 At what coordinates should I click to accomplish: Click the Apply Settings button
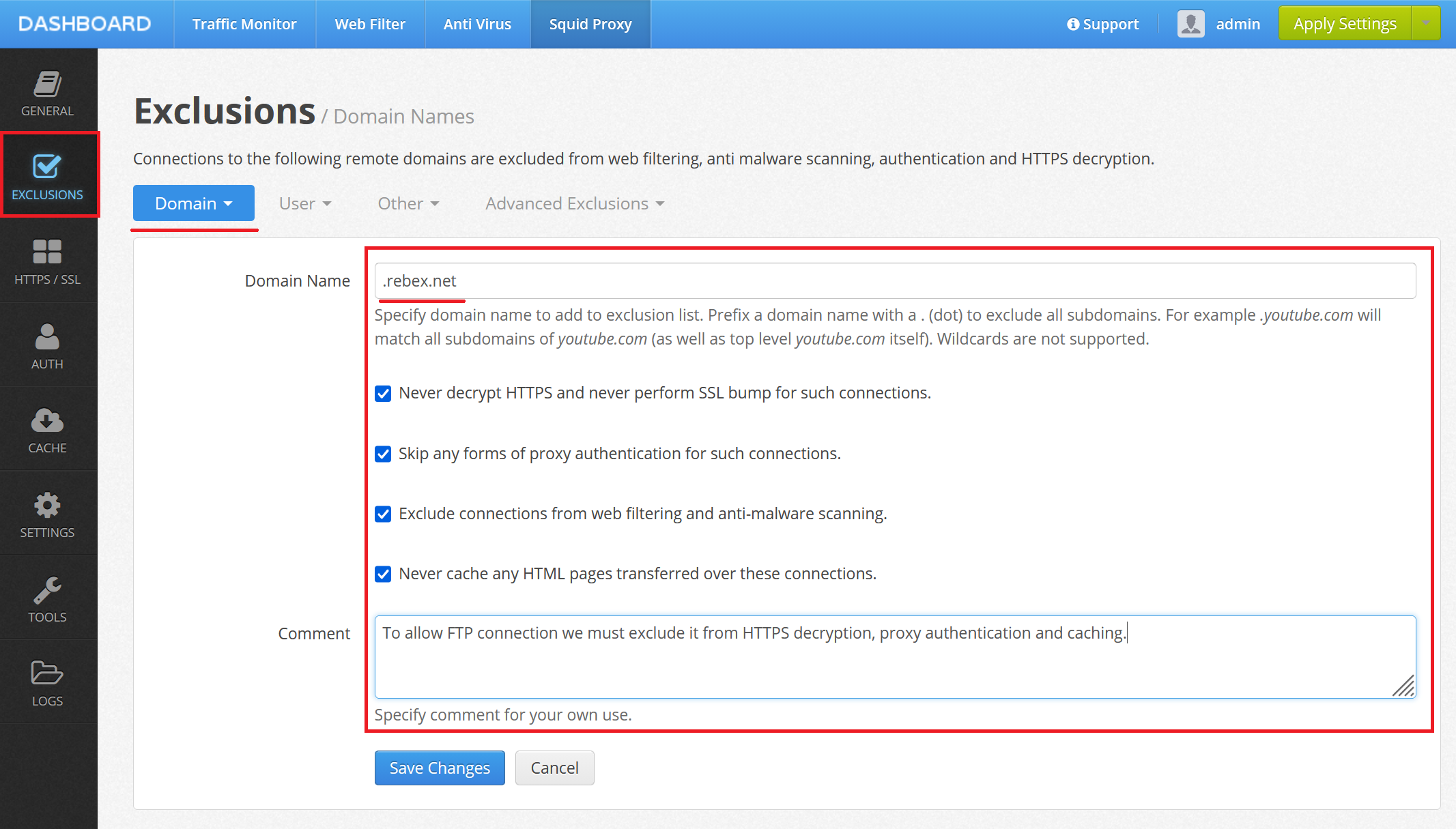[x=1345, y=23]
